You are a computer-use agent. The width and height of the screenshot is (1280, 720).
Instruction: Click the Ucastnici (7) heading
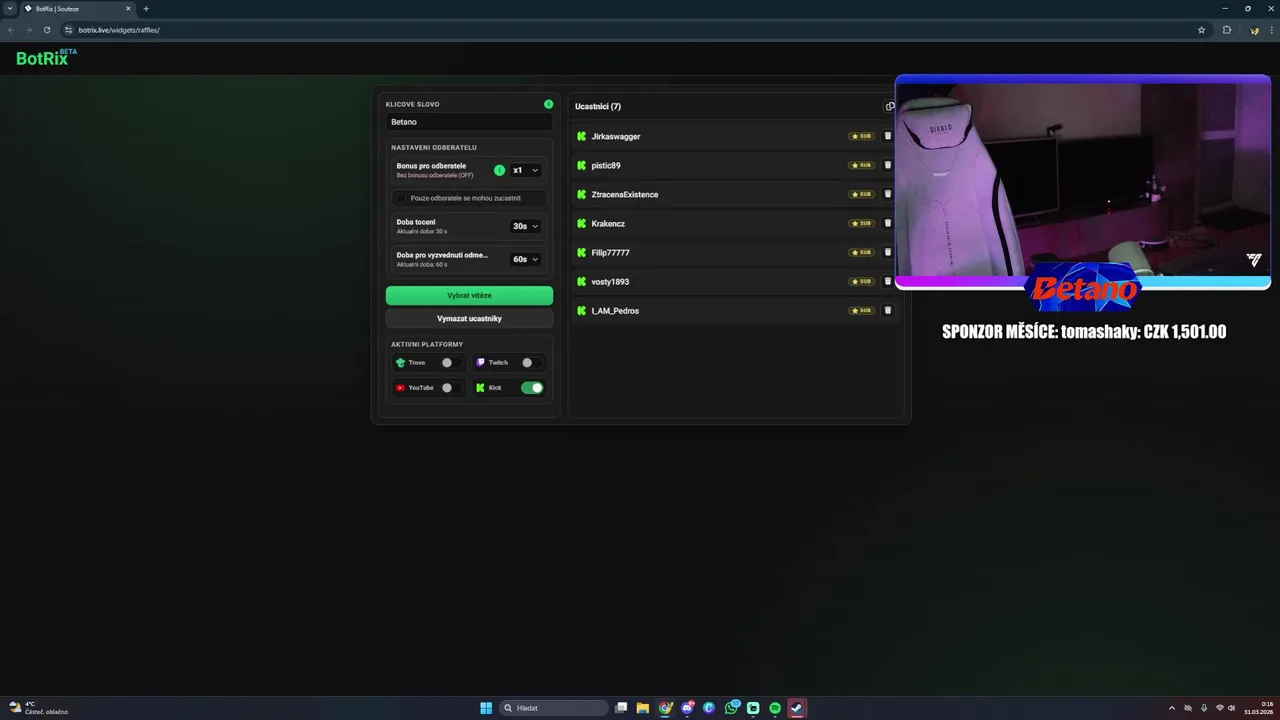[598, 106]
